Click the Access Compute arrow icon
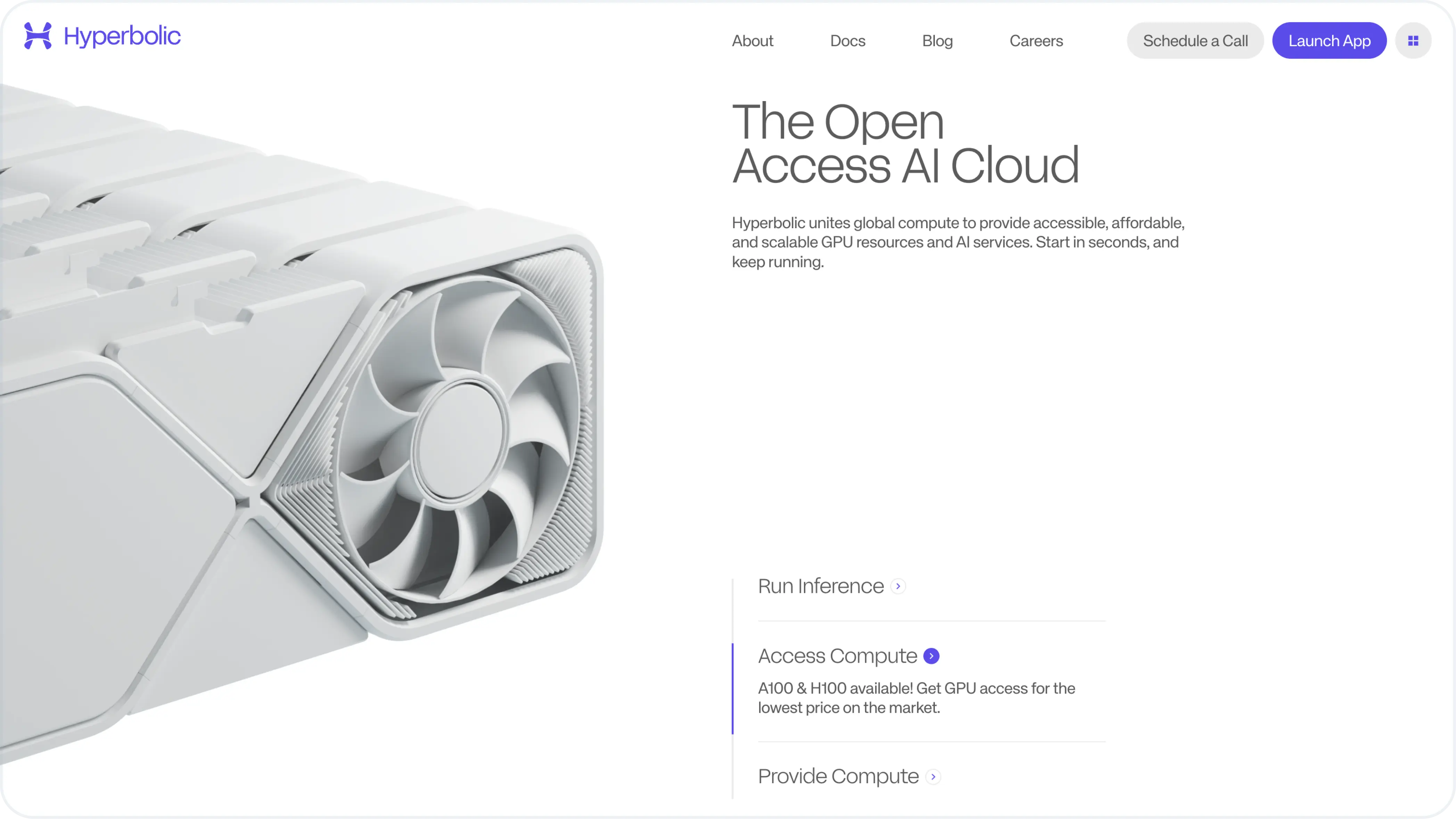Viewport: 1456px width, 819px height. coord(931,655)
